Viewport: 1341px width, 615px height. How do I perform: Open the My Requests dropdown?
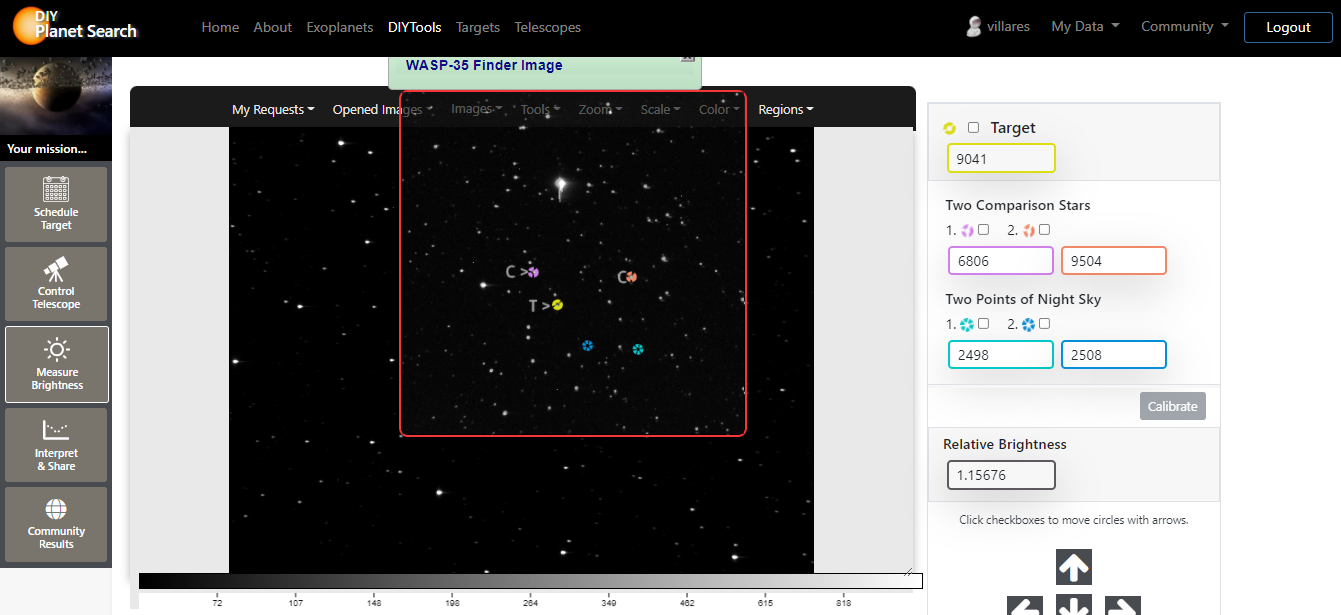tap(273, 110)
